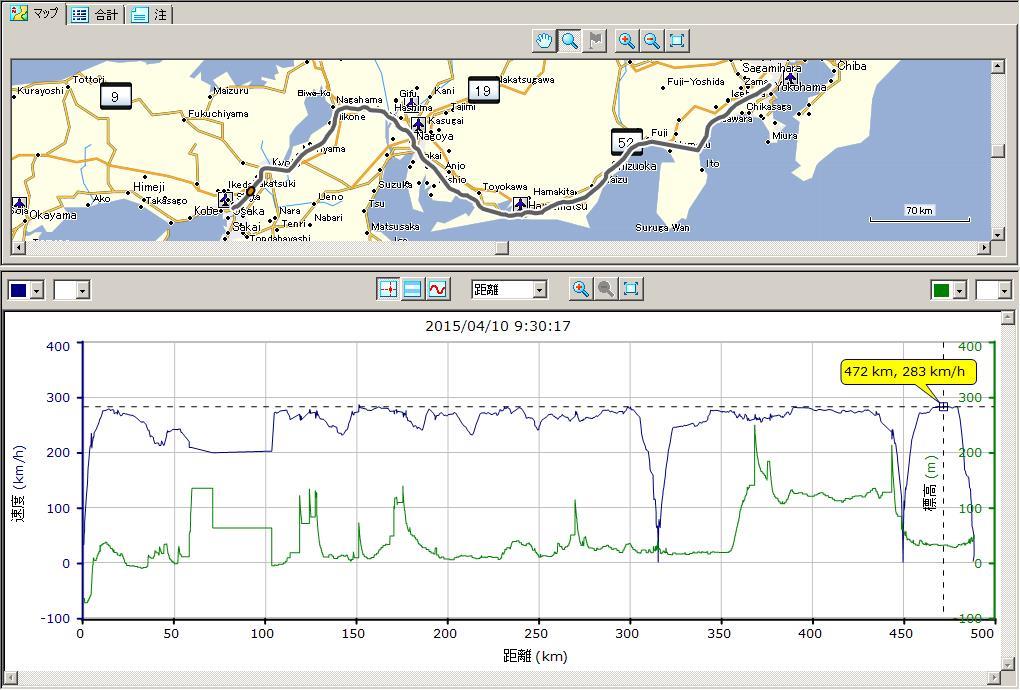Click the disabled graph zoom out icon

[x=606, y=289]
